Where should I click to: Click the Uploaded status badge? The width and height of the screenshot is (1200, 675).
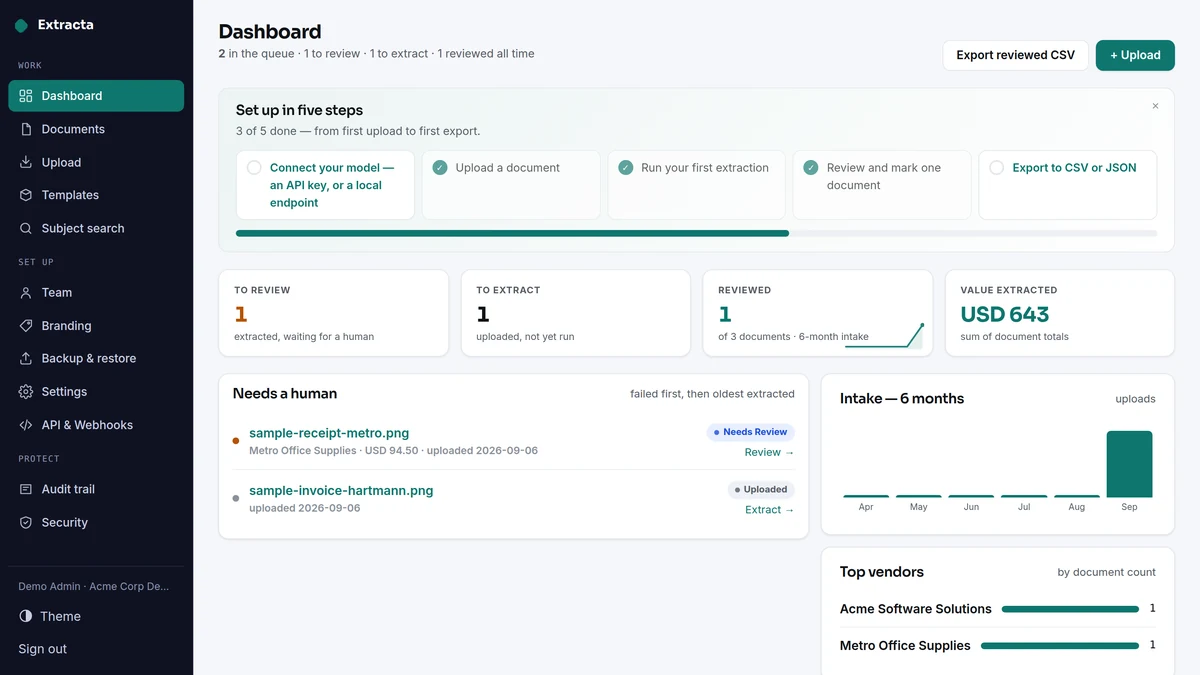761,490
